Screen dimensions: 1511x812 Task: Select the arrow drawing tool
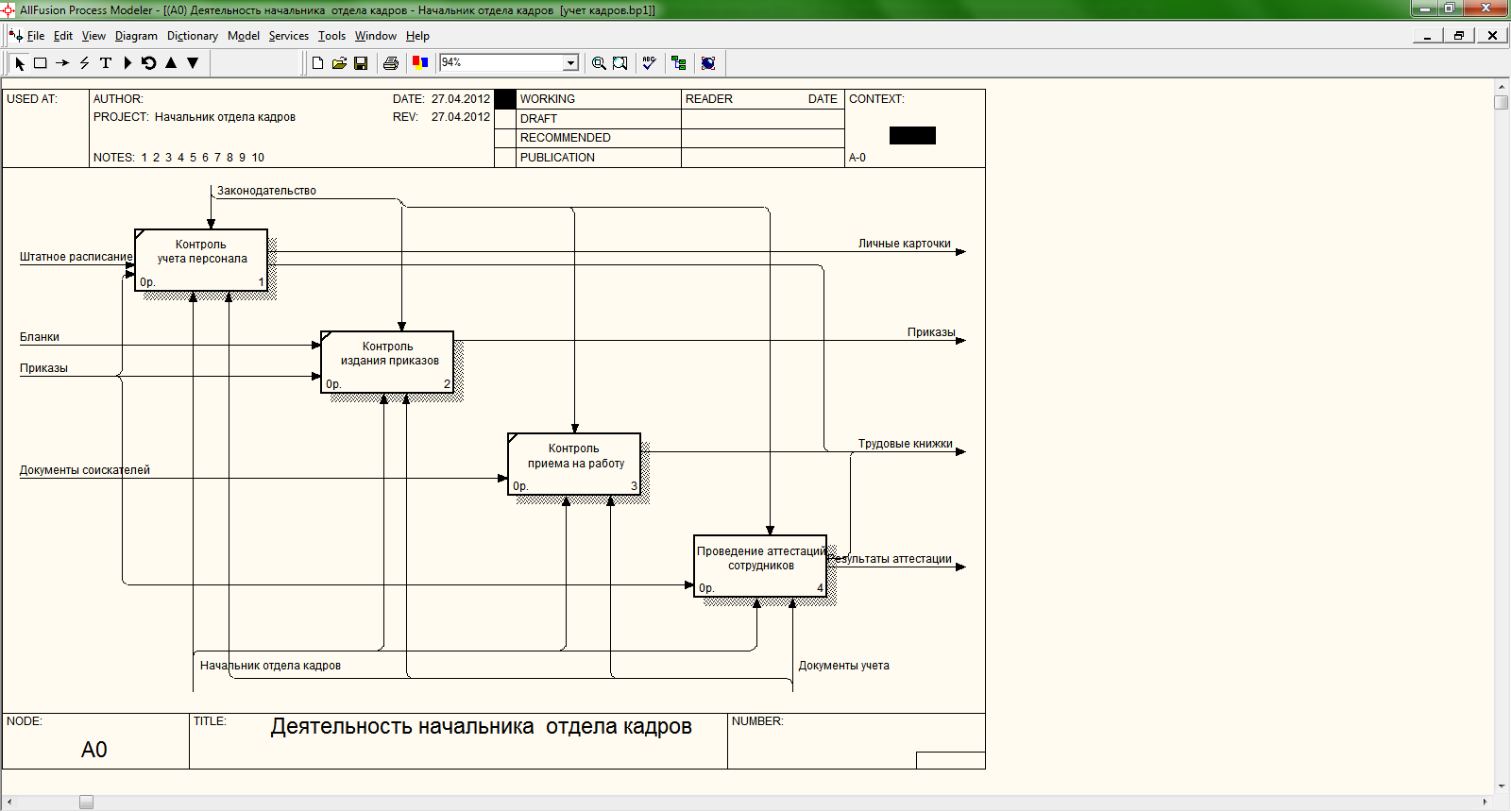point(62,63)
